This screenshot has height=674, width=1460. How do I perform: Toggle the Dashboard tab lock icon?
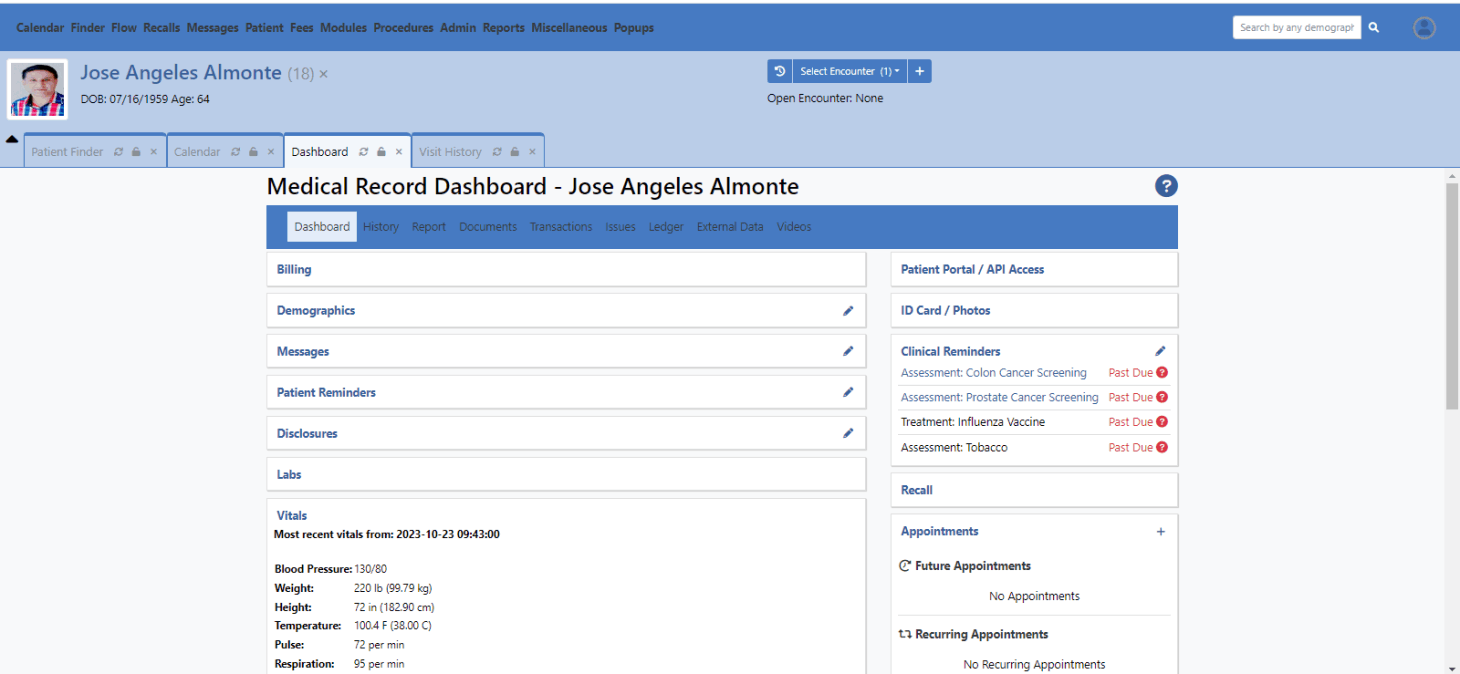pos(381,151)
